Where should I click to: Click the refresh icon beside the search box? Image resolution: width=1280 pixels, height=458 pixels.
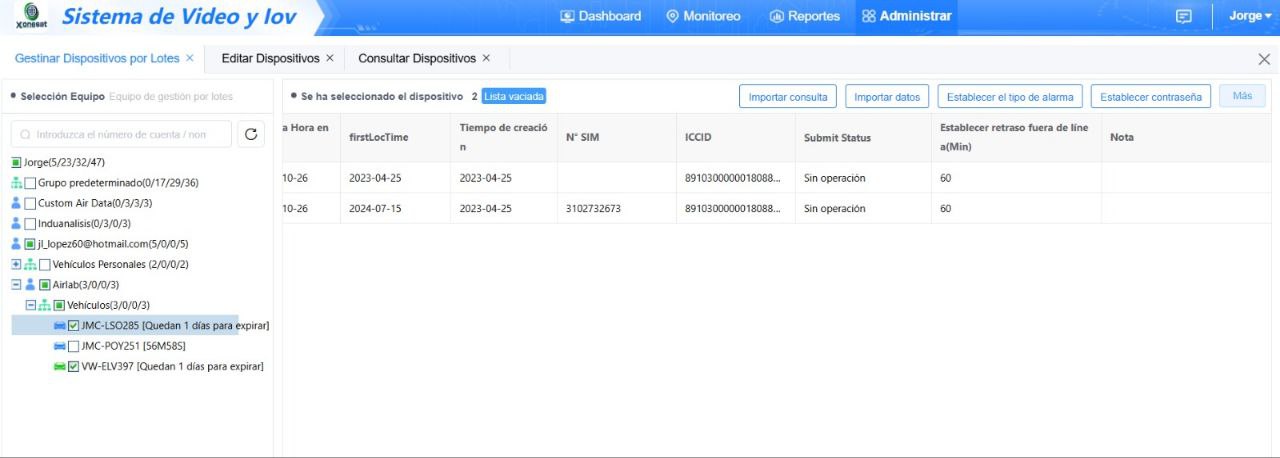pos(253,134)
